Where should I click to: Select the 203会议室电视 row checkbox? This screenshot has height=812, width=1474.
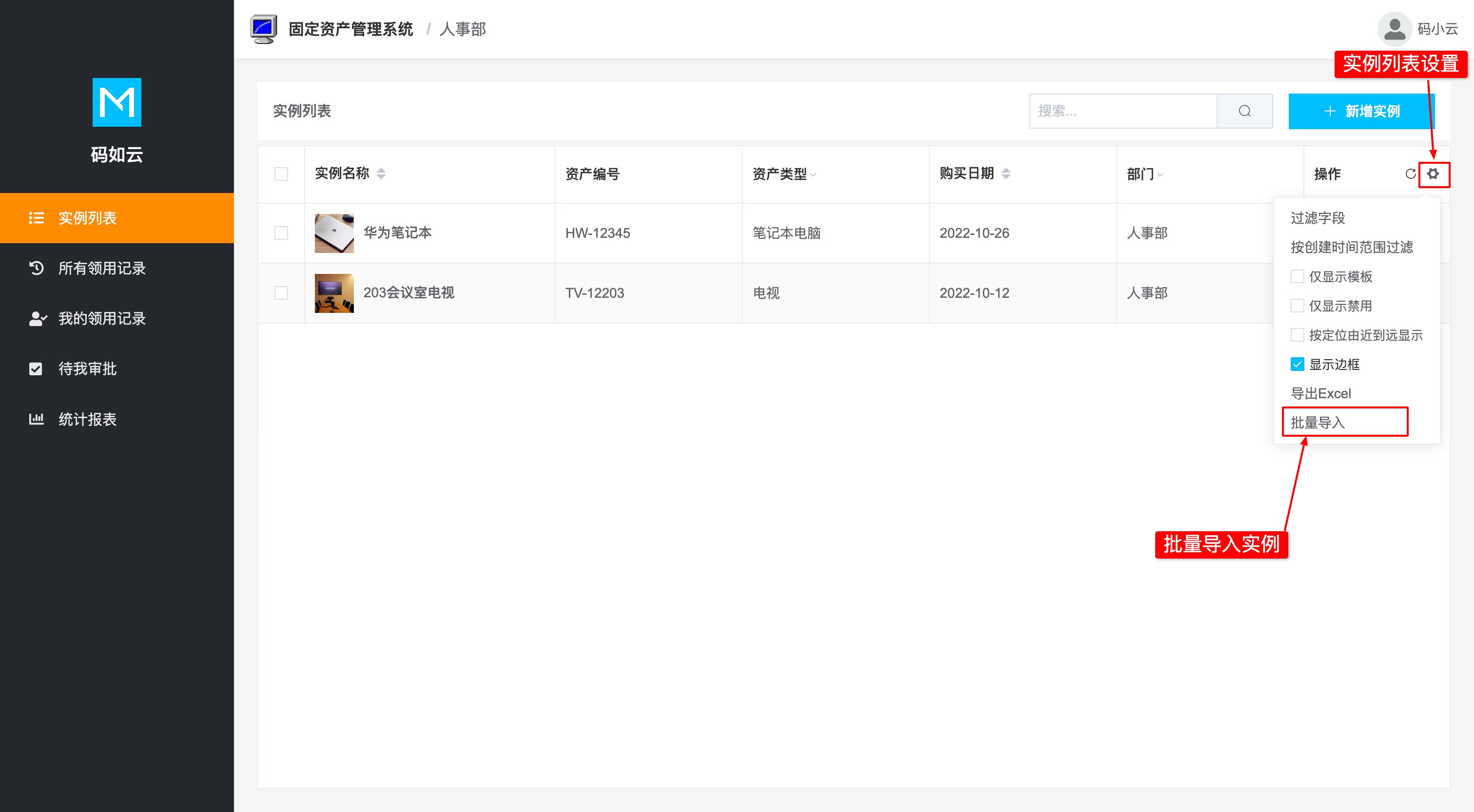281,293
